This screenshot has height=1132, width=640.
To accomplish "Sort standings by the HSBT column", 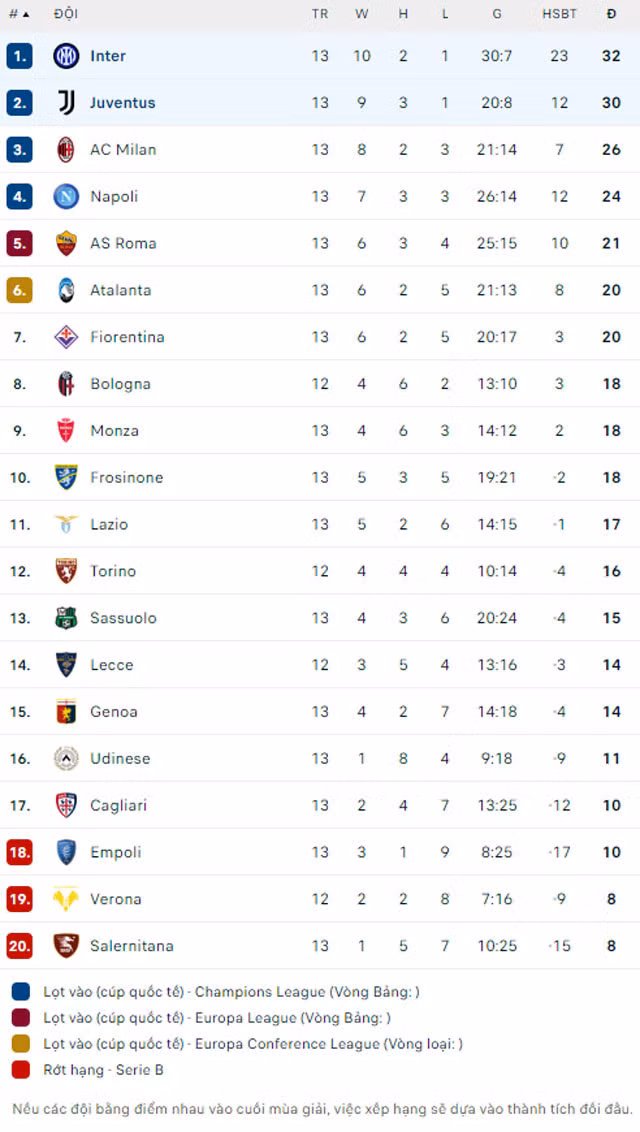I will [559, 14].
